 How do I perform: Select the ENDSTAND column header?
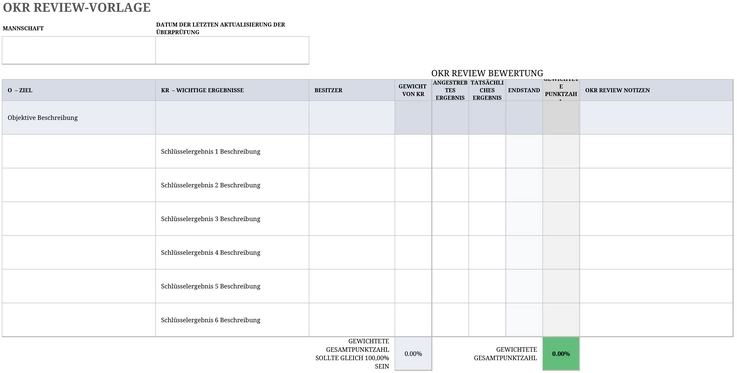pyautogui.click(x=524, y=90)
